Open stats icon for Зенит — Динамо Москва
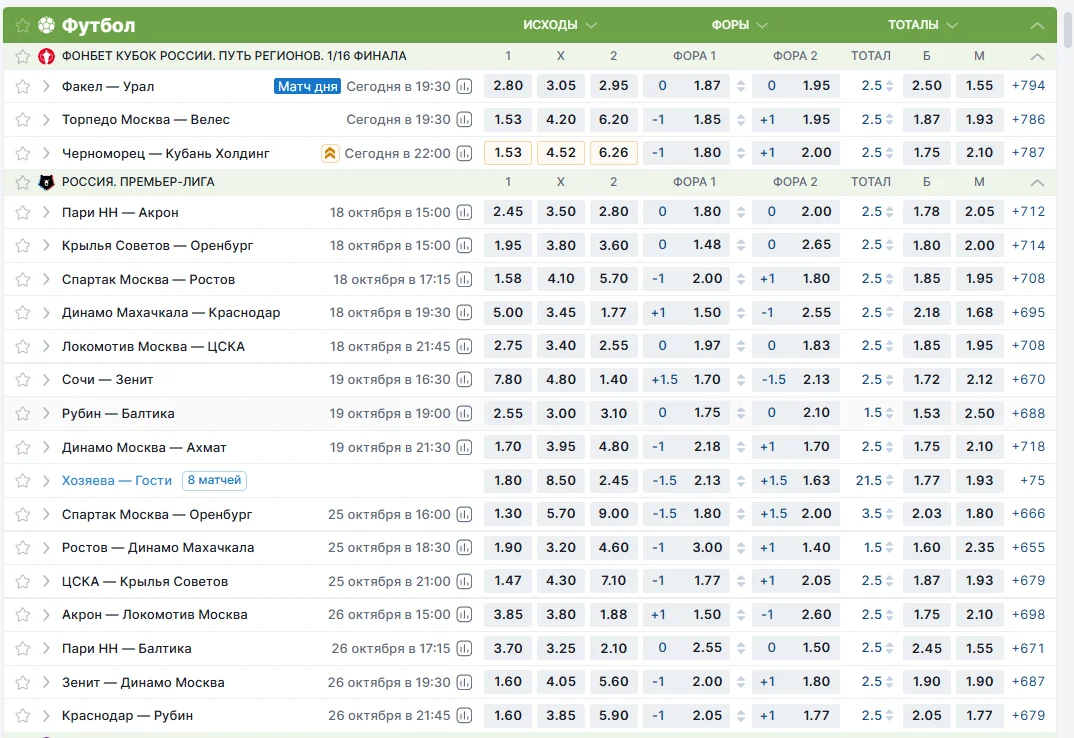This screenshot has height=738, width=1074. click(x=464, y=683)
